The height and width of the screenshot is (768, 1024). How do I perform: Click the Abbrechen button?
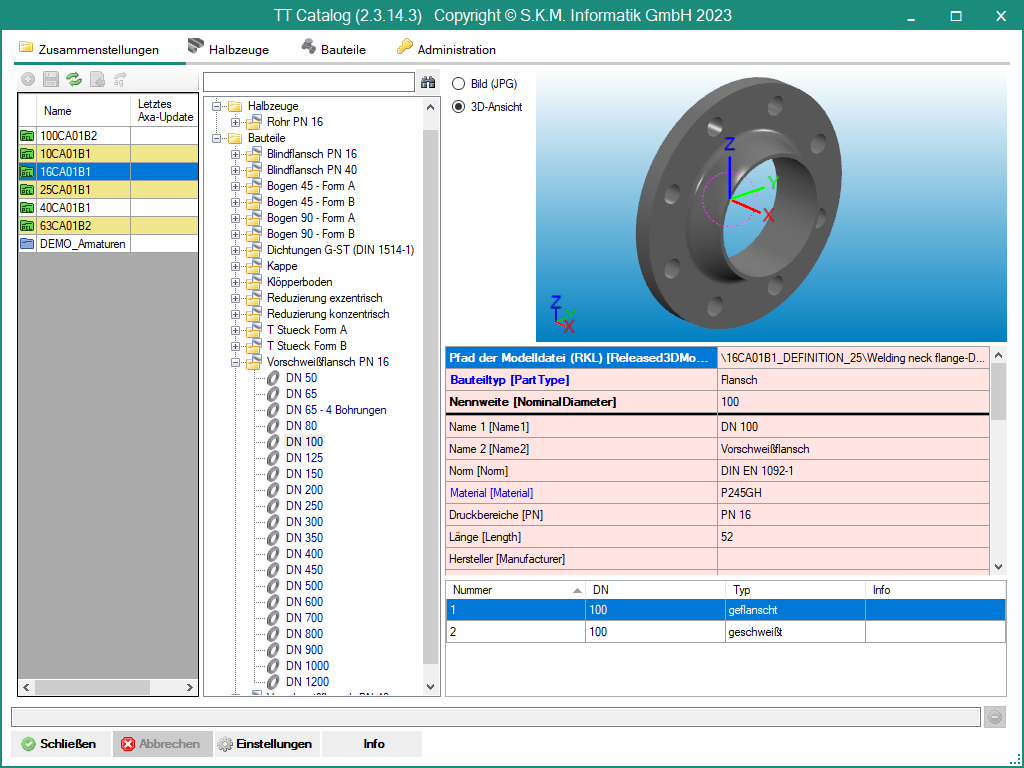click(163, 744)
